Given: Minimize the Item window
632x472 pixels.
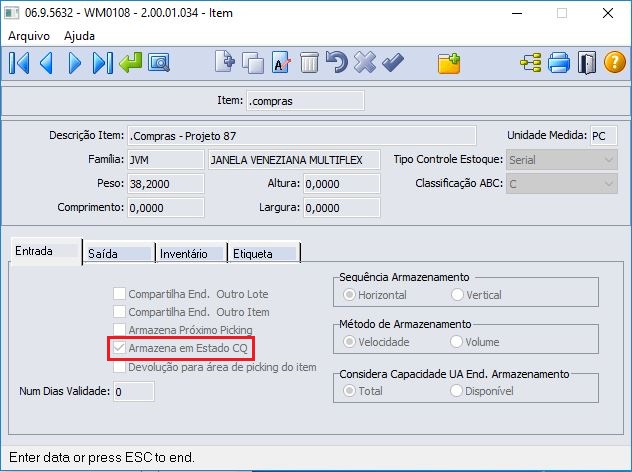Looking at the screenshot, I should [517, 13].
